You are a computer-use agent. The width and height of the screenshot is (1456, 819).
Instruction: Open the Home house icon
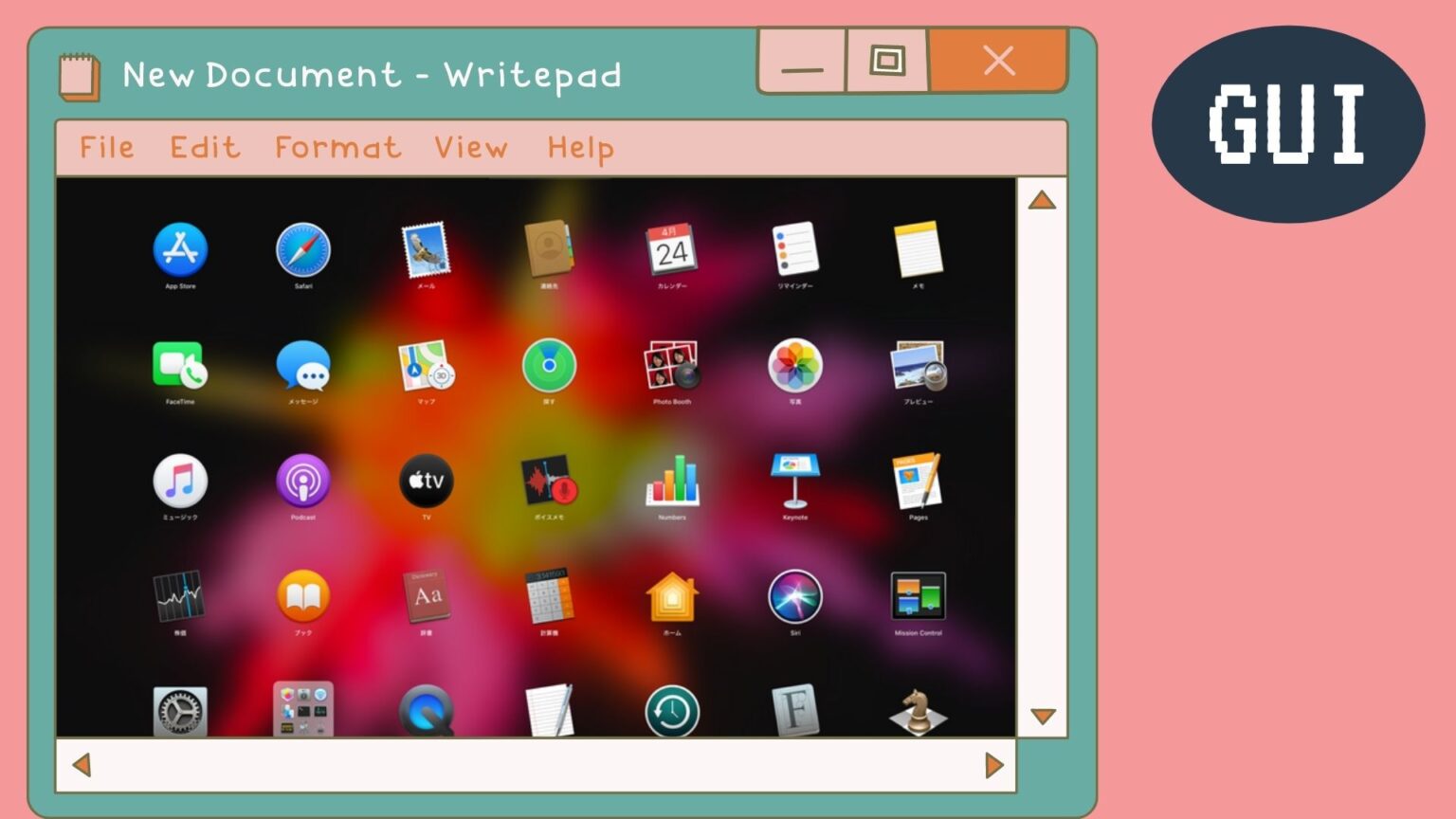[672, 596]
